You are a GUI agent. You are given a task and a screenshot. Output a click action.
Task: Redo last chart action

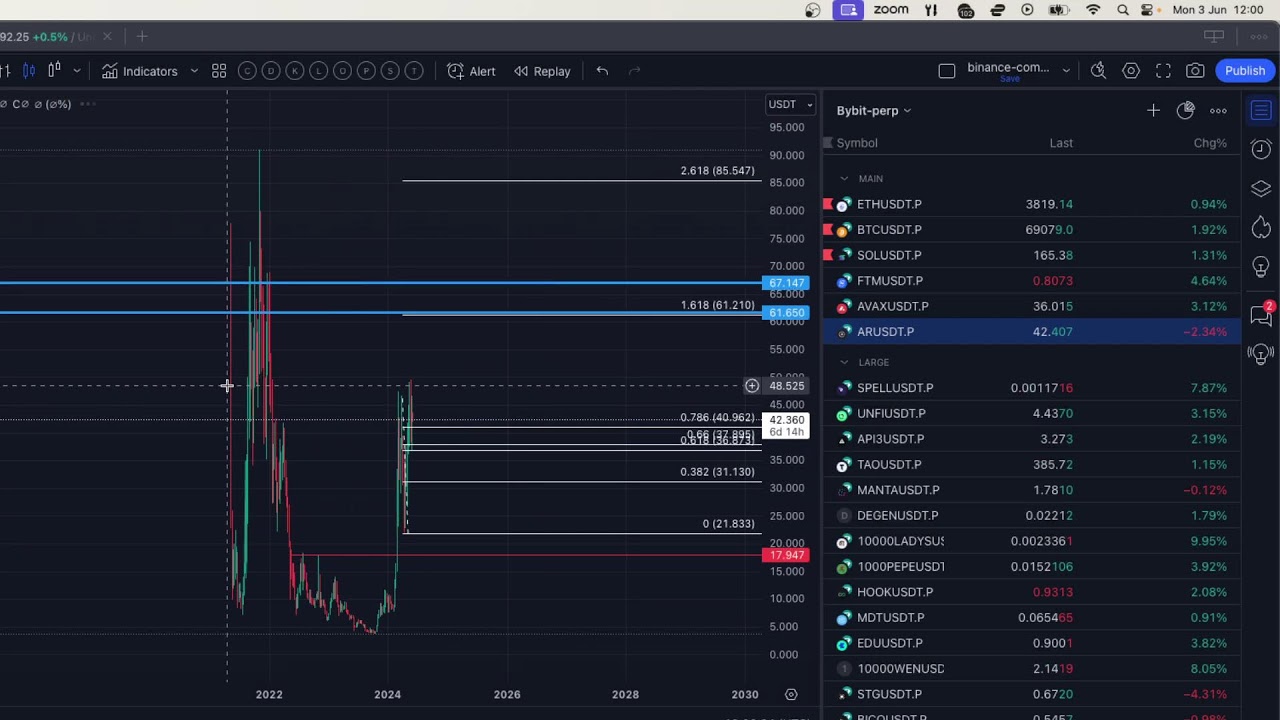point(634,71)
